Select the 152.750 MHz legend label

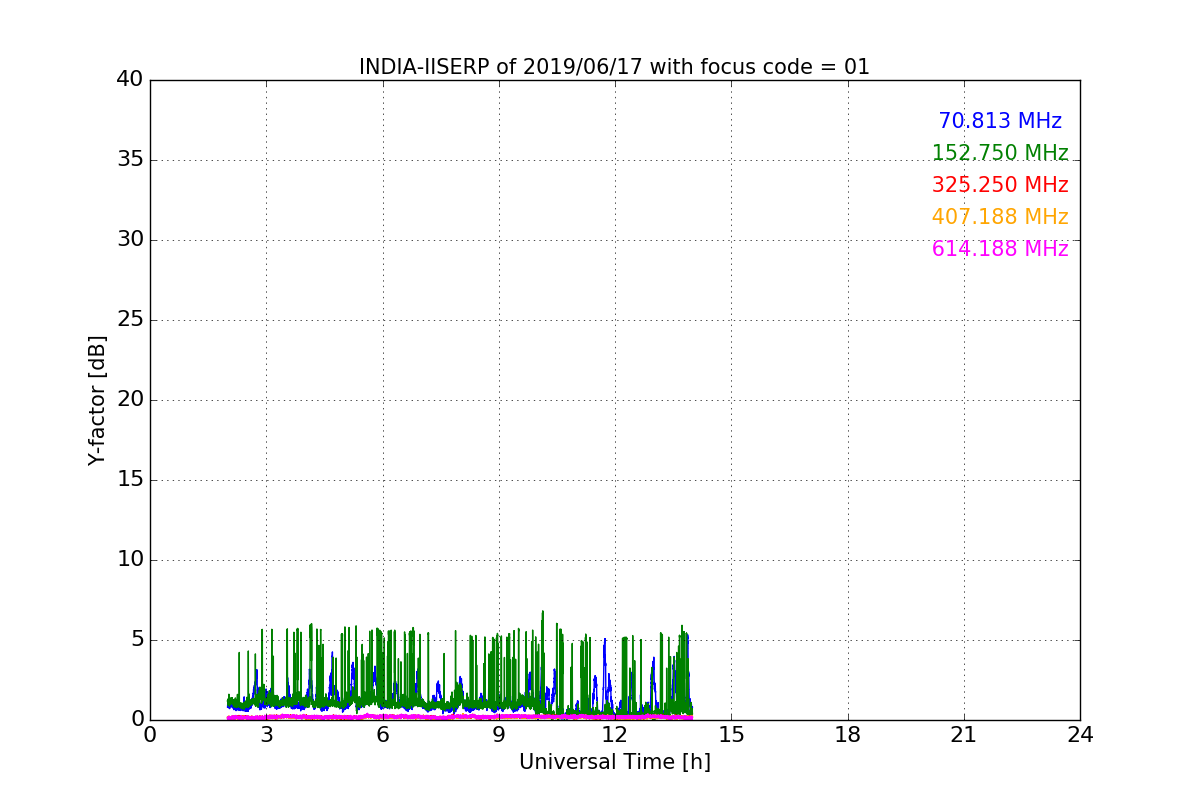click(1000, 153)
